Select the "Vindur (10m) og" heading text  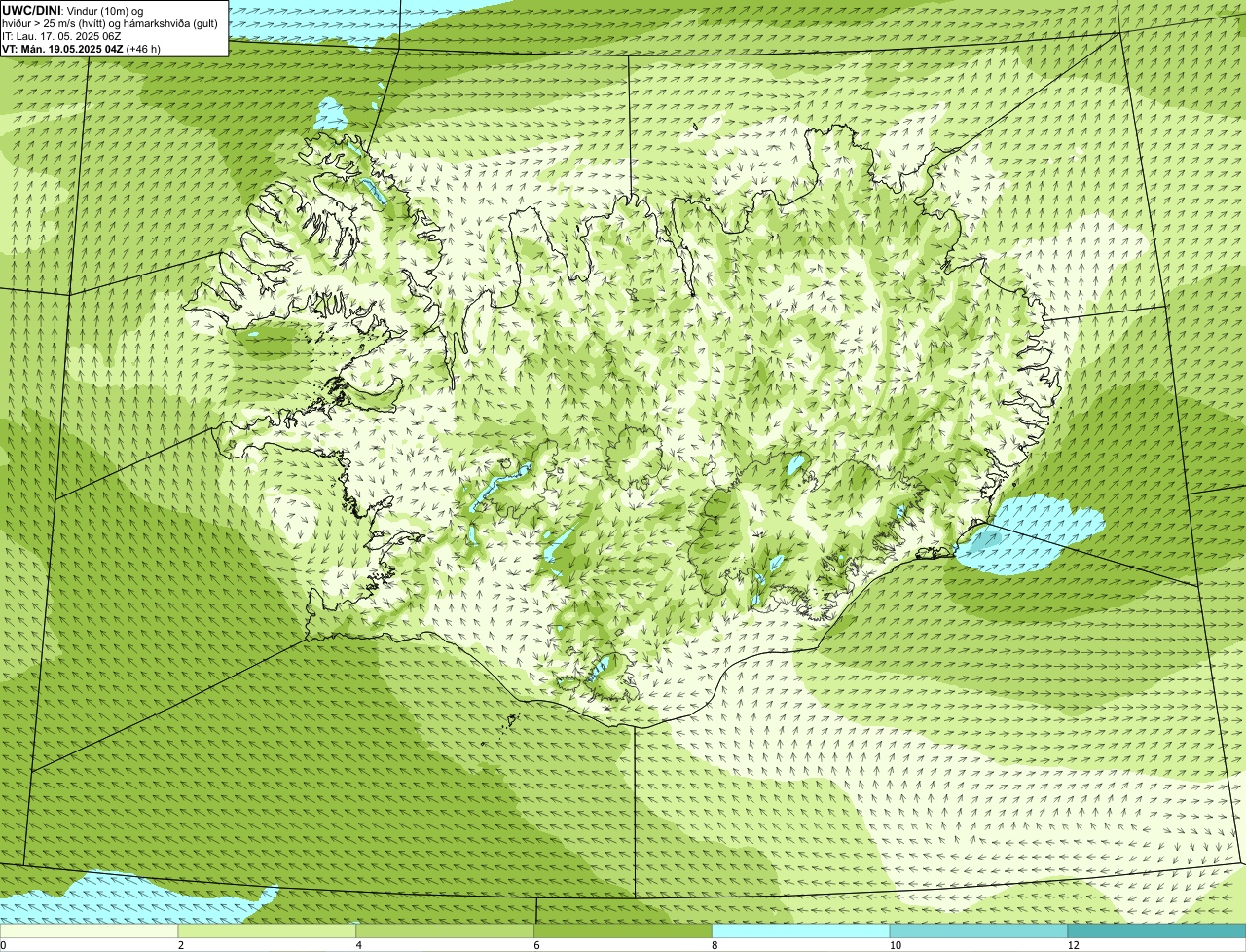tap(104, 11)
